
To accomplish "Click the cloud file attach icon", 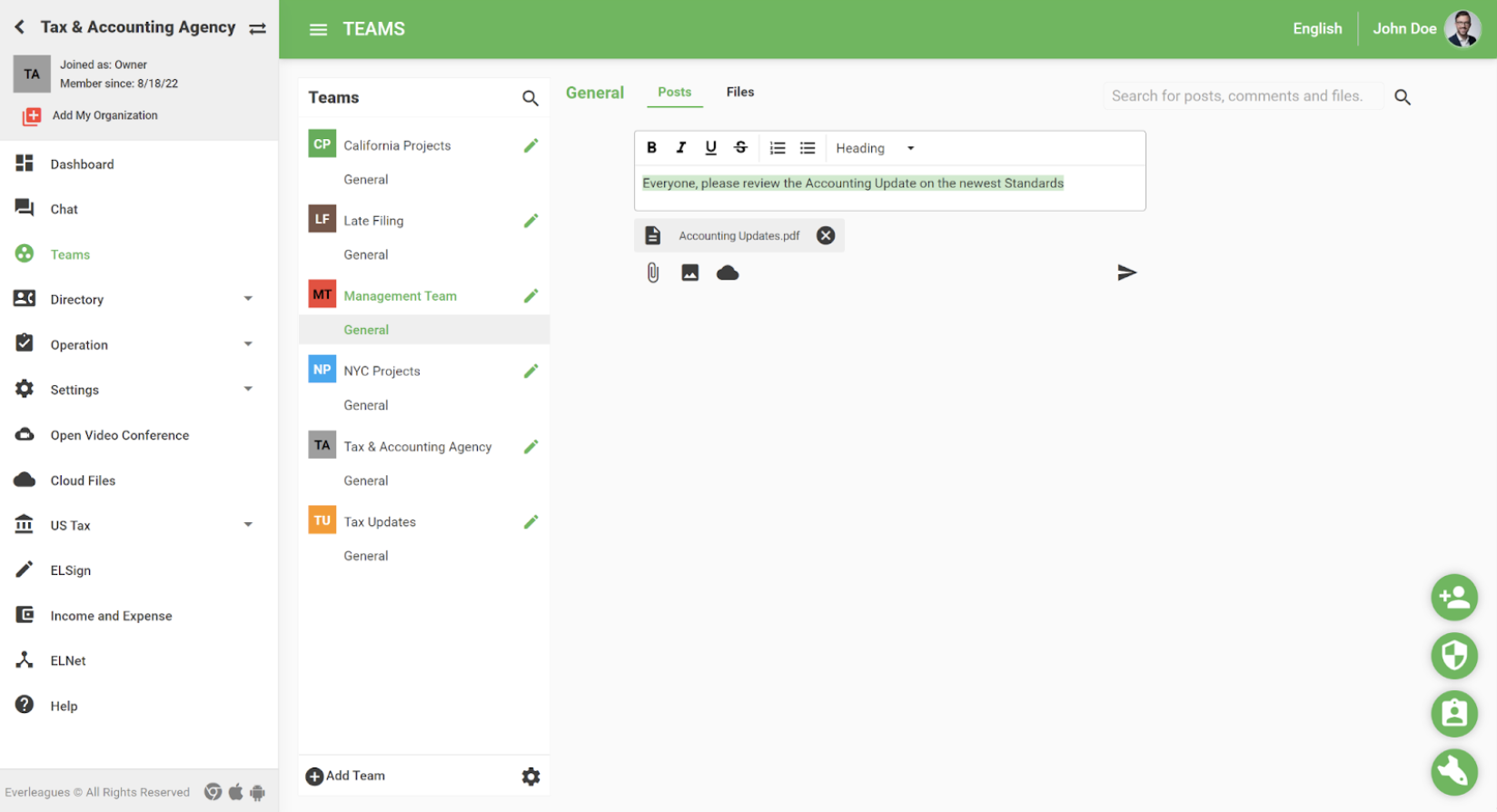I will [x=728, y=272].
